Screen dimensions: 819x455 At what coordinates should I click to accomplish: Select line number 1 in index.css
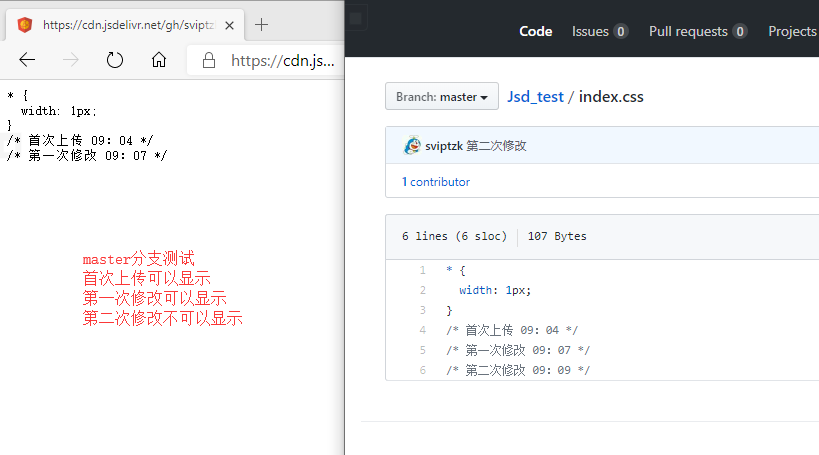tap(422, 270)
